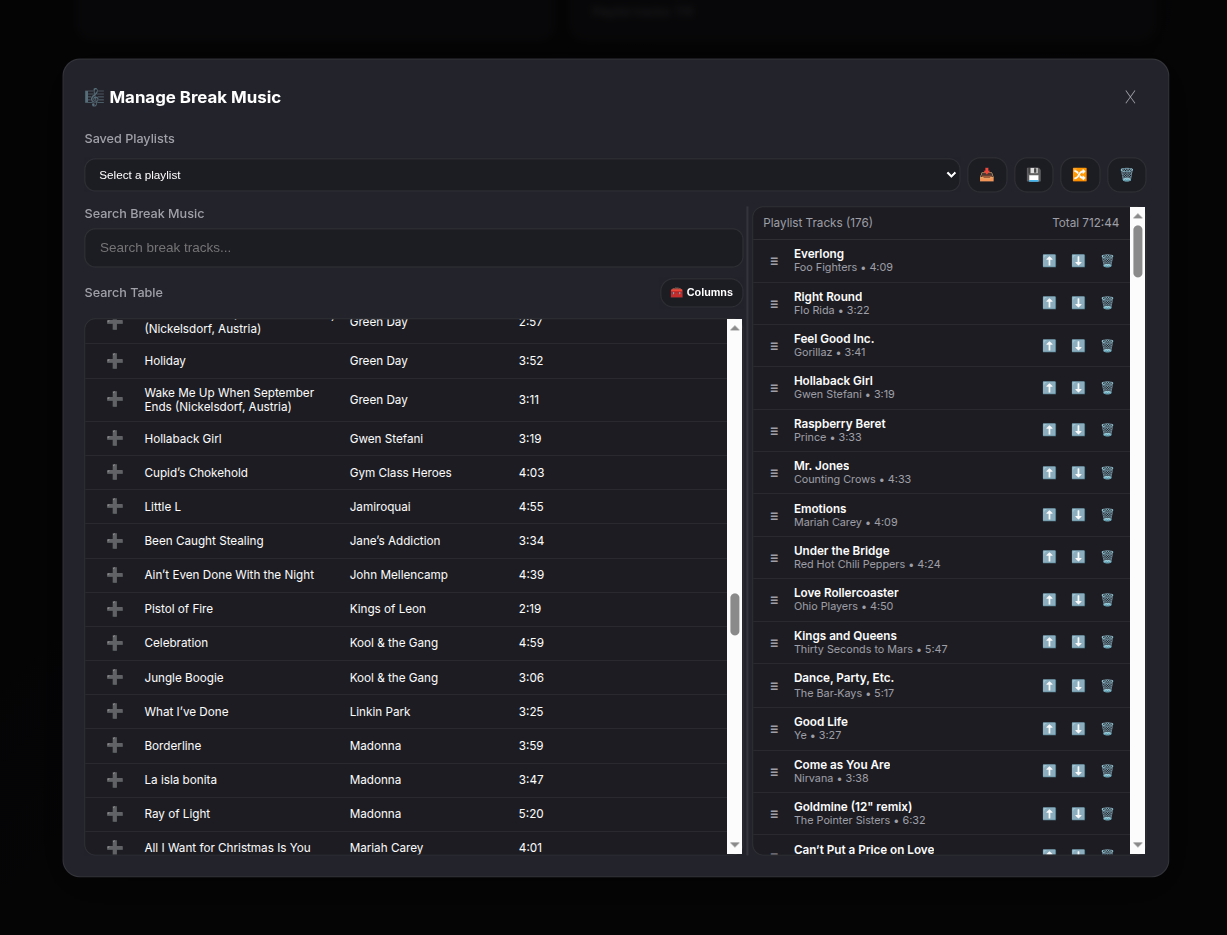This screenshot has width=1227, height=935.
Task: Remove Feel Good Inc. from the playlist
Action: [1107, 345]
